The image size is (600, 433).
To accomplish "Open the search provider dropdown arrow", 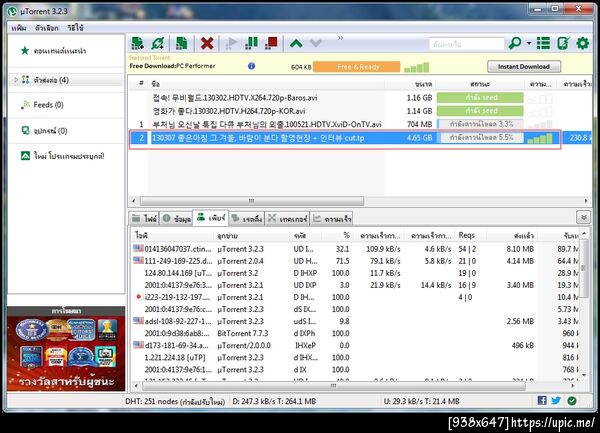I will (x=529, y=43).
